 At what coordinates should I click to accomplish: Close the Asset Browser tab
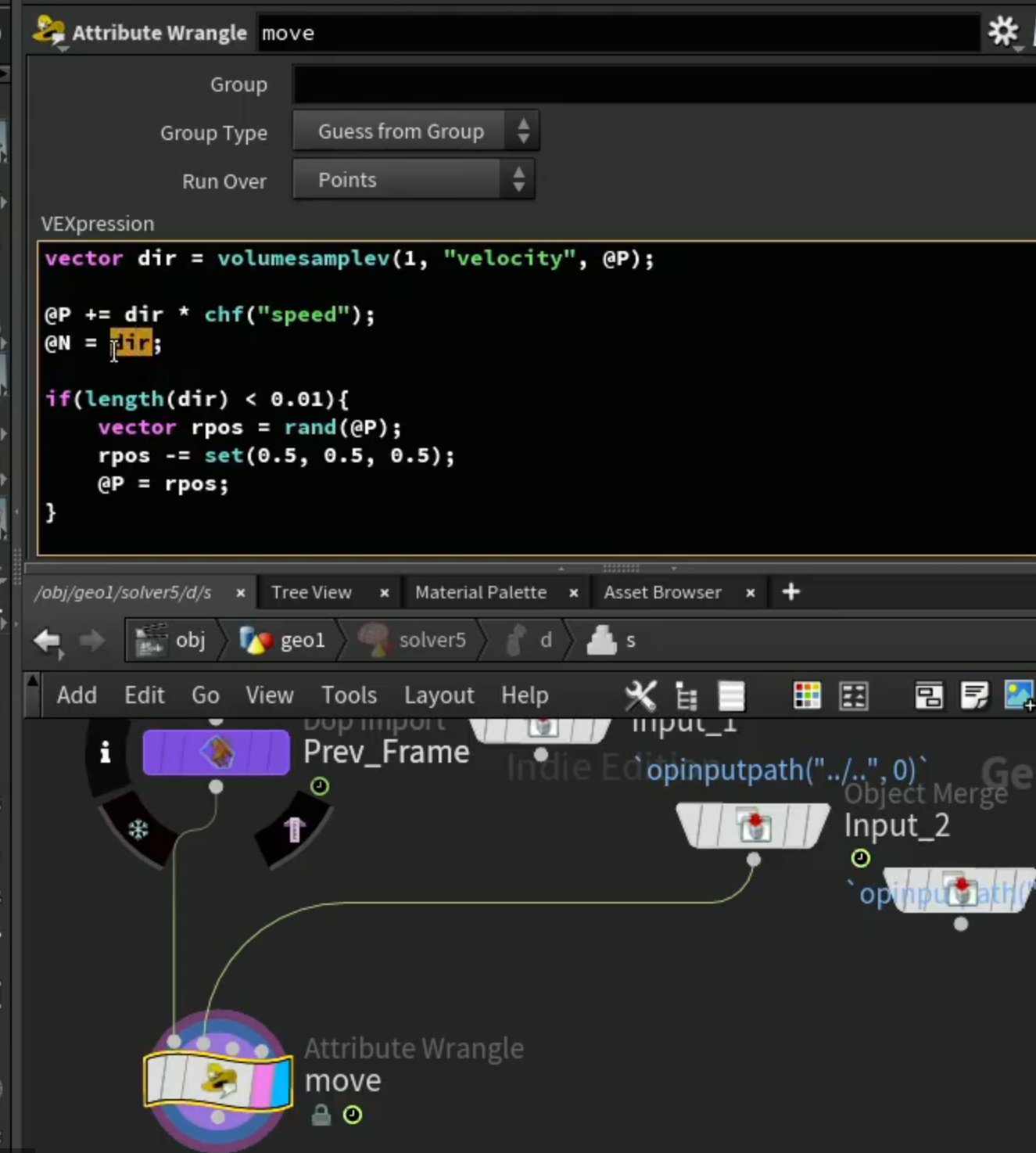click(750, 593)
